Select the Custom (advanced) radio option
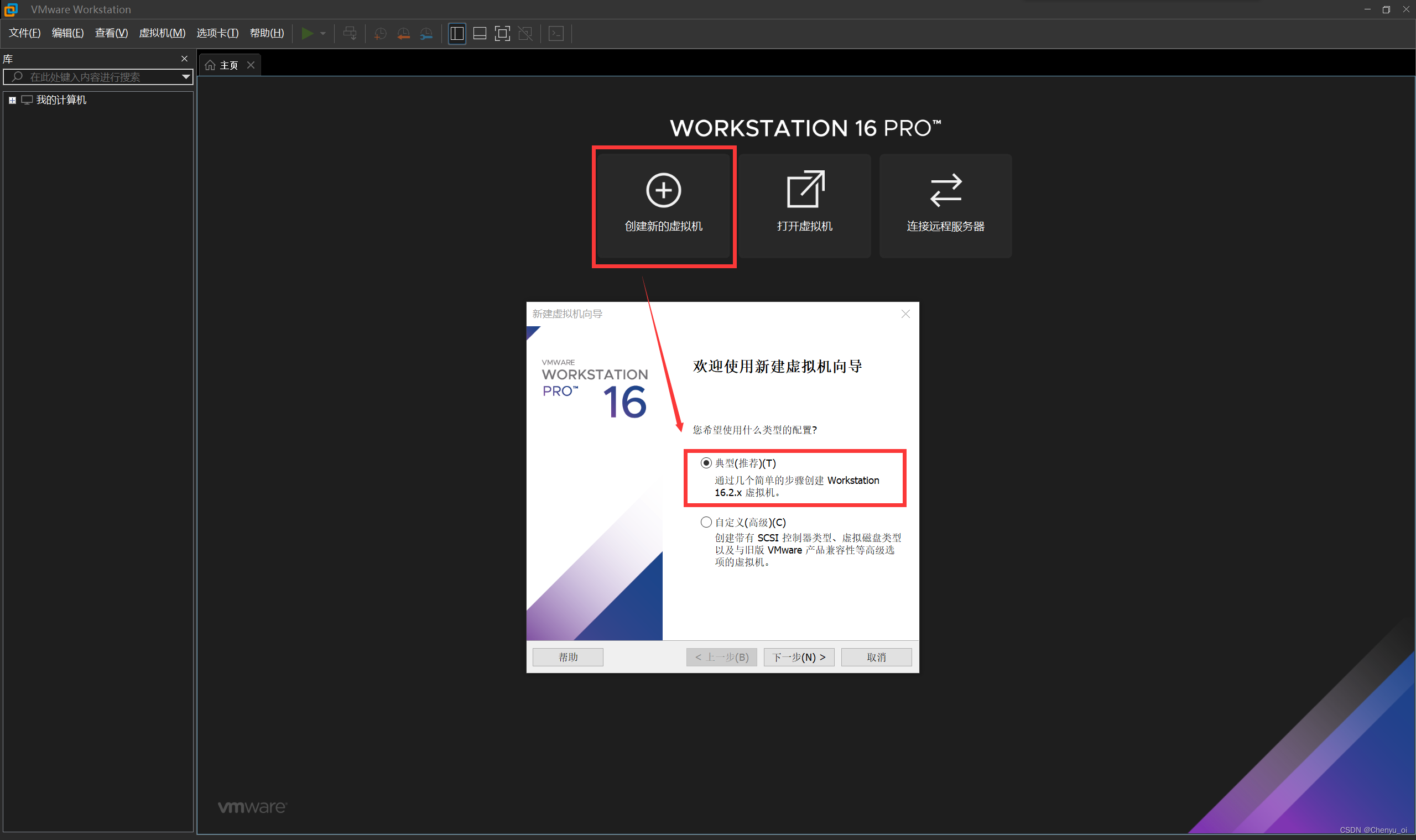The height and width of the screenshot is (840, 1416). (x=705, y=522)
